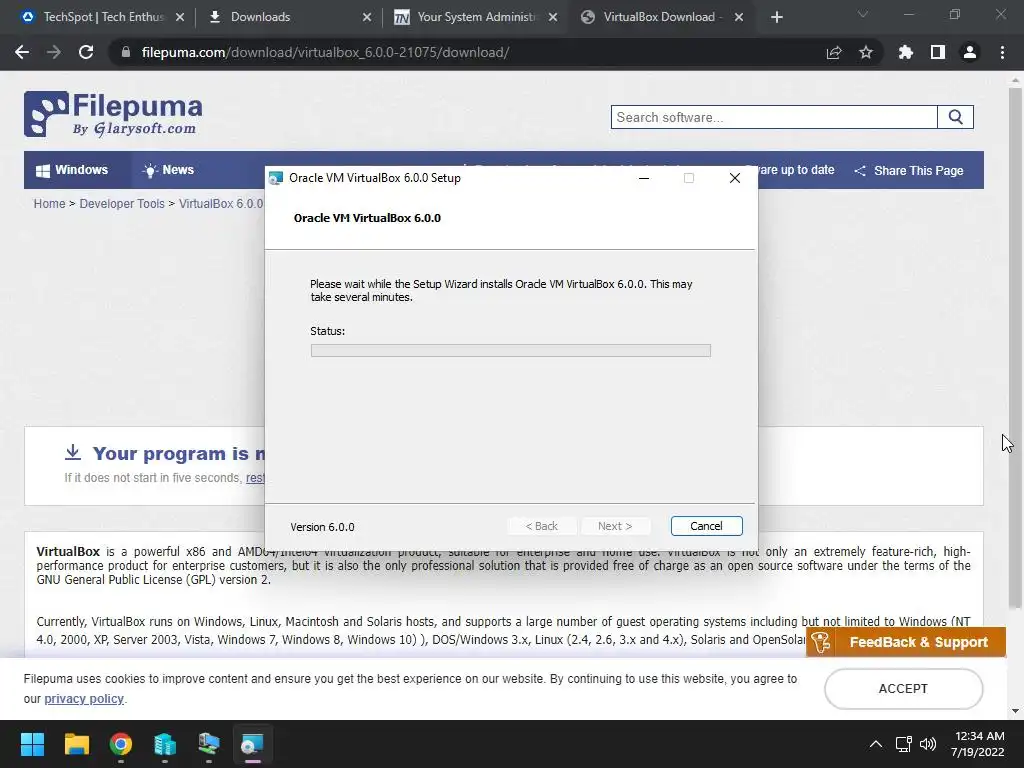Image resolution: width=1024 pixels, height=768 pixels.
Task: Share this page using the address bar icon
Action: (x=834, y=52)
